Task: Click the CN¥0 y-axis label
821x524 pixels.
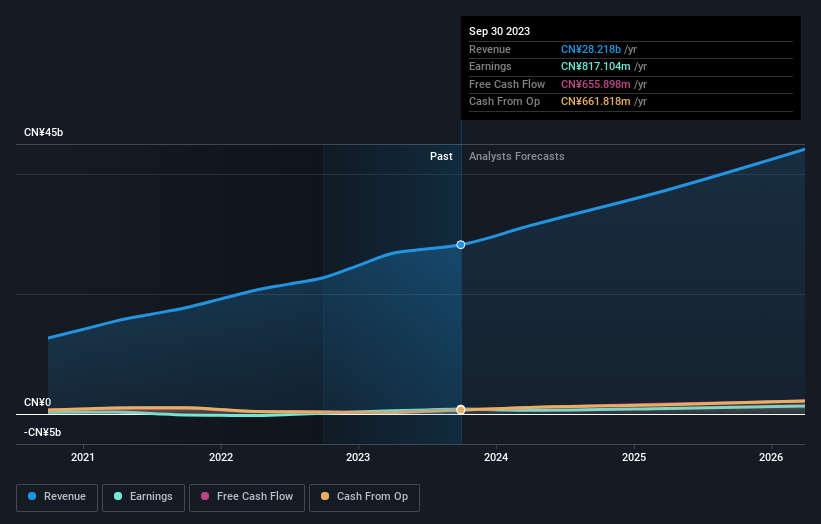Action: 38,402
